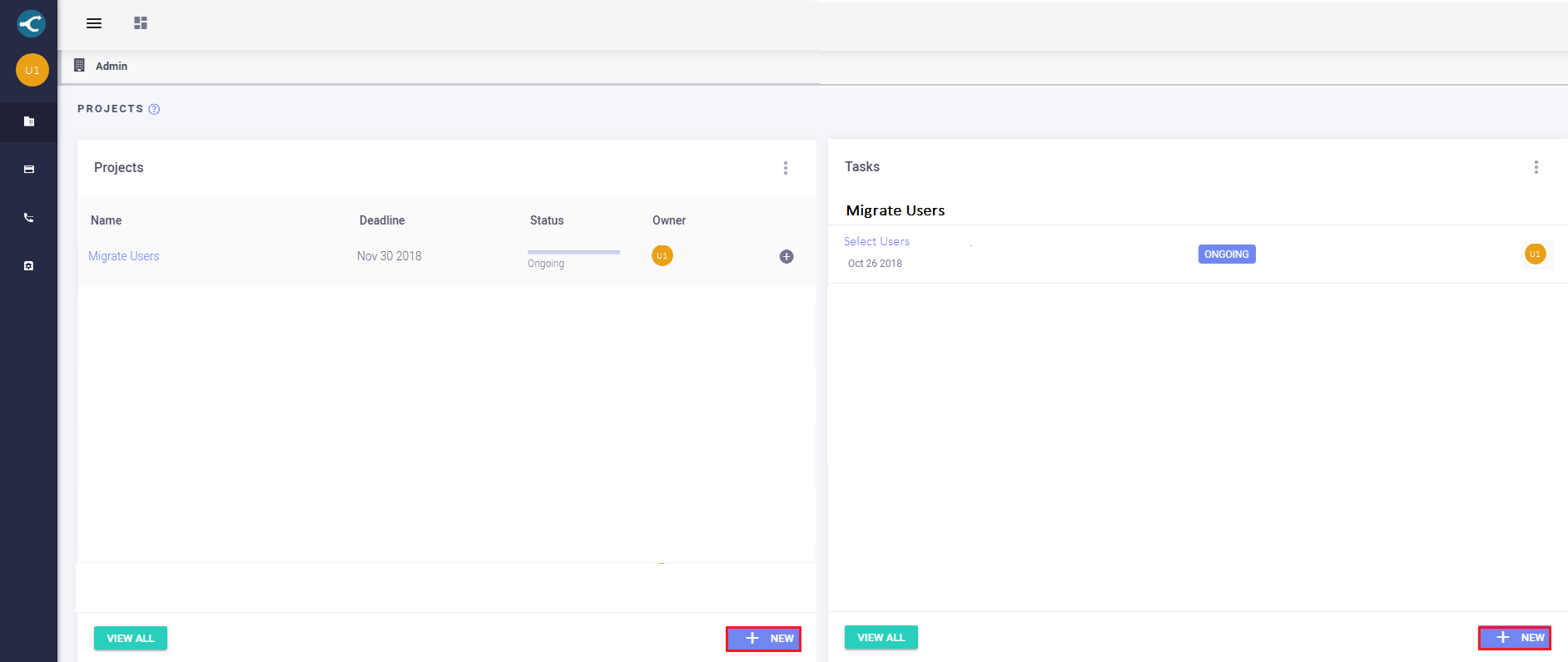
Task: Open the U1 user avatar in sidebar
Action: tap(32, 70)
